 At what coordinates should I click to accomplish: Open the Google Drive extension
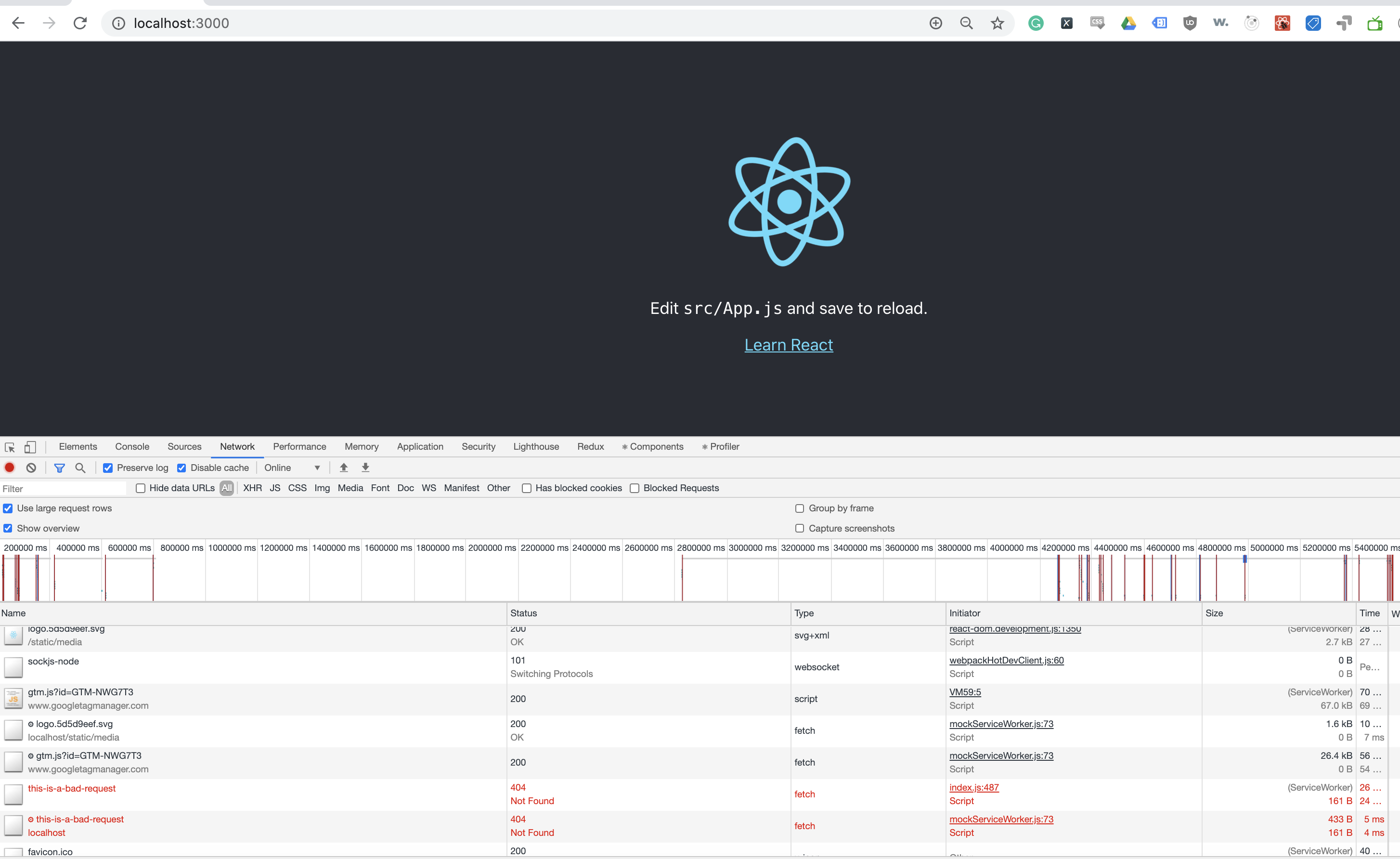1128,23
